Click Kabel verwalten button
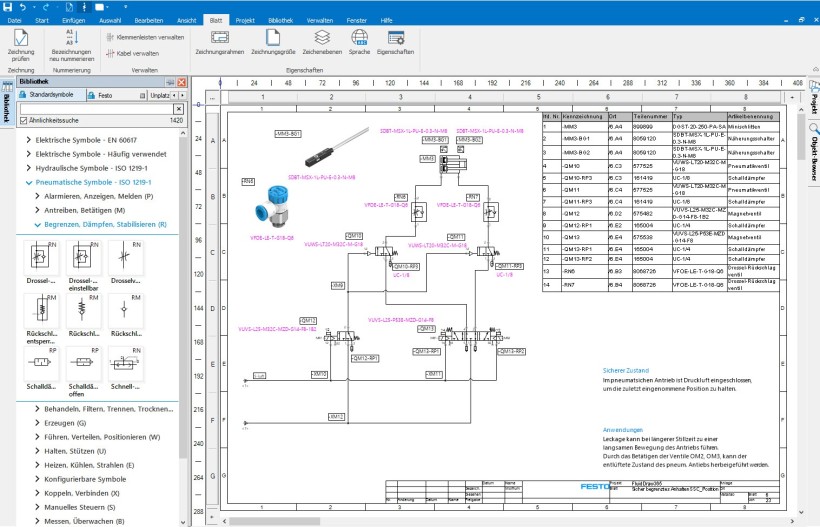Screen dimensions: 820x527 (x=132, y=53)
